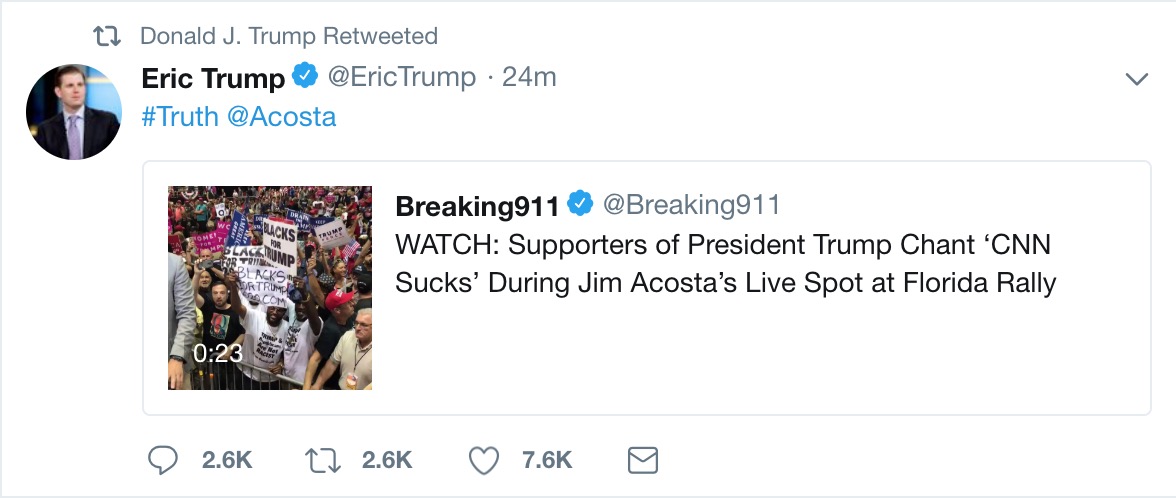Click the small retweet icon above the tweet
The width and height of the screenshot is (1176, 498).
click(106, 37)
